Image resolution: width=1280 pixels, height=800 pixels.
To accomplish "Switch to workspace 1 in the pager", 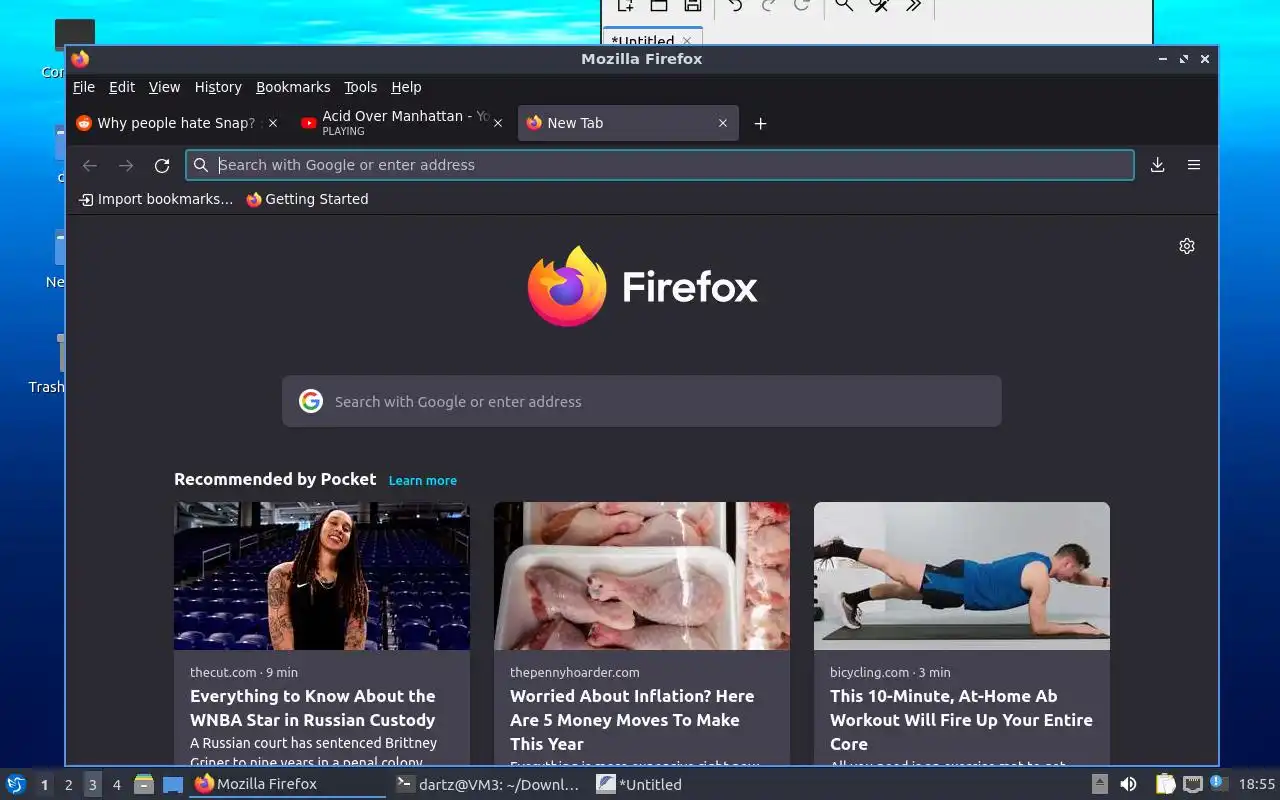I will 44,785.
